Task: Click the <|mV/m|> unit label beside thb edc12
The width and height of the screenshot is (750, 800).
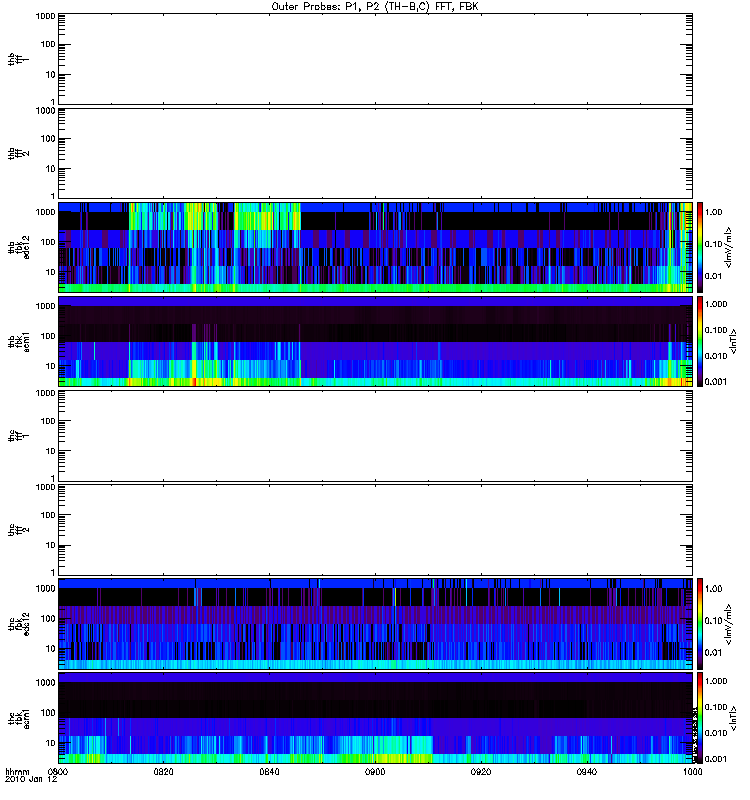Action: (x=729, y=247)
